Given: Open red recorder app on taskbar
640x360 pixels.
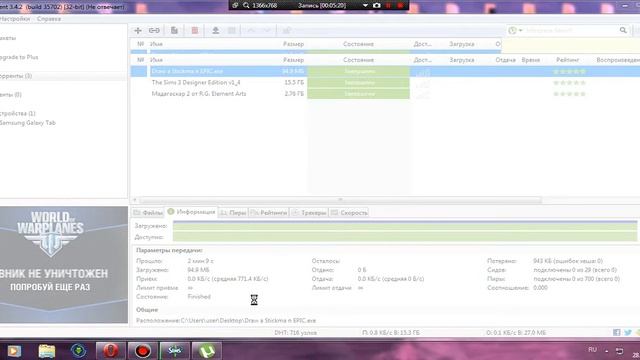Looking at the screenshot, I should tap(143, 351).
